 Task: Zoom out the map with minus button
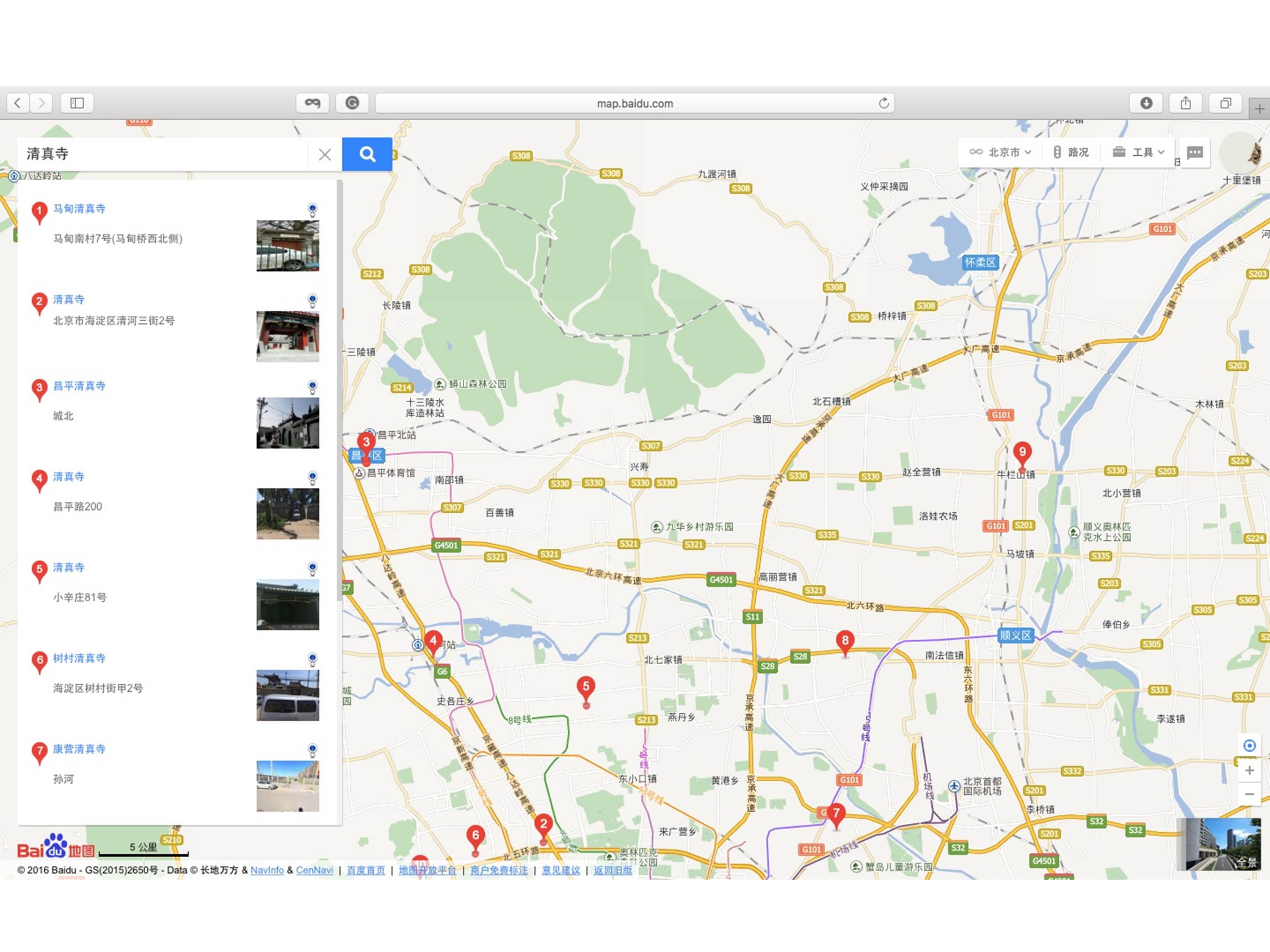pos(1249,794)
